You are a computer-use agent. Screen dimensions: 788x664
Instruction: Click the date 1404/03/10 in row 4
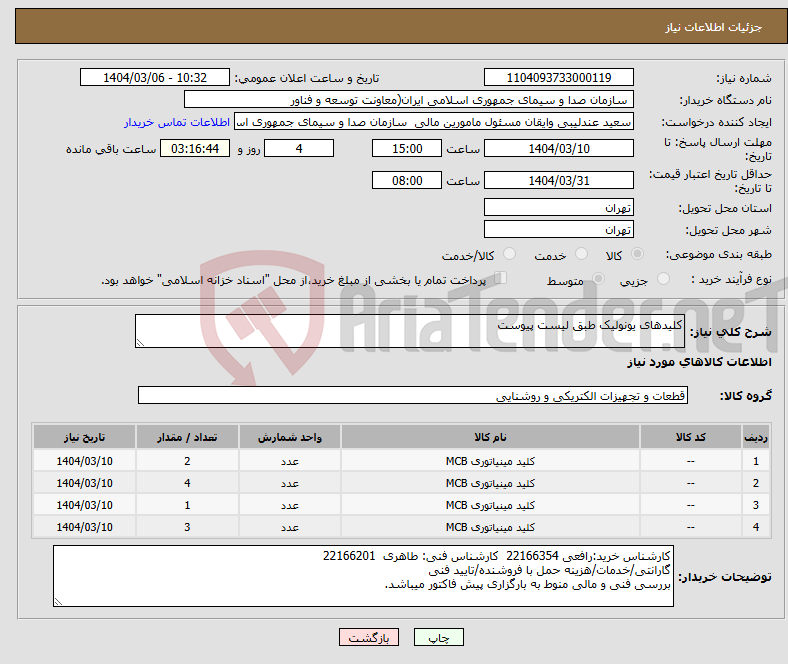(84, 527)
